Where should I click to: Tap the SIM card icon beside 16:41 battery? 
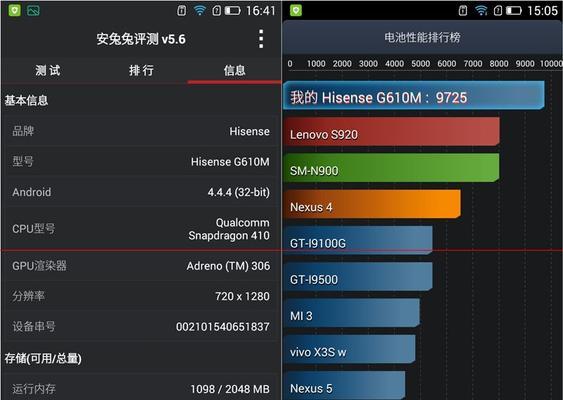pyautogui.click(x=217, y=11)
